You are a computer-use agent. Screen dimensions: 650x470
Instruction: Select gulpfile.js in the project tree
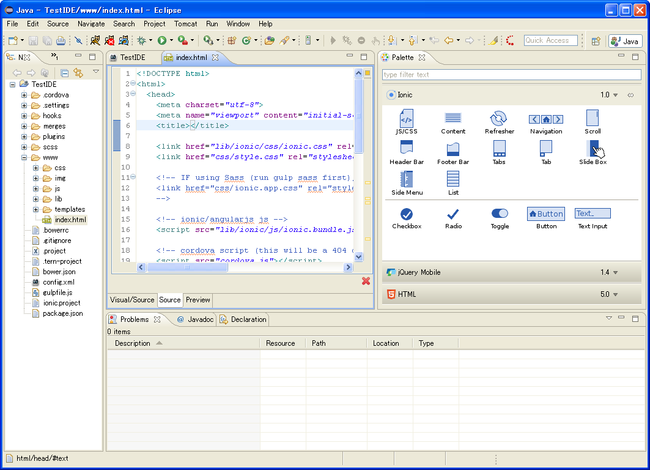pos(53,293)
